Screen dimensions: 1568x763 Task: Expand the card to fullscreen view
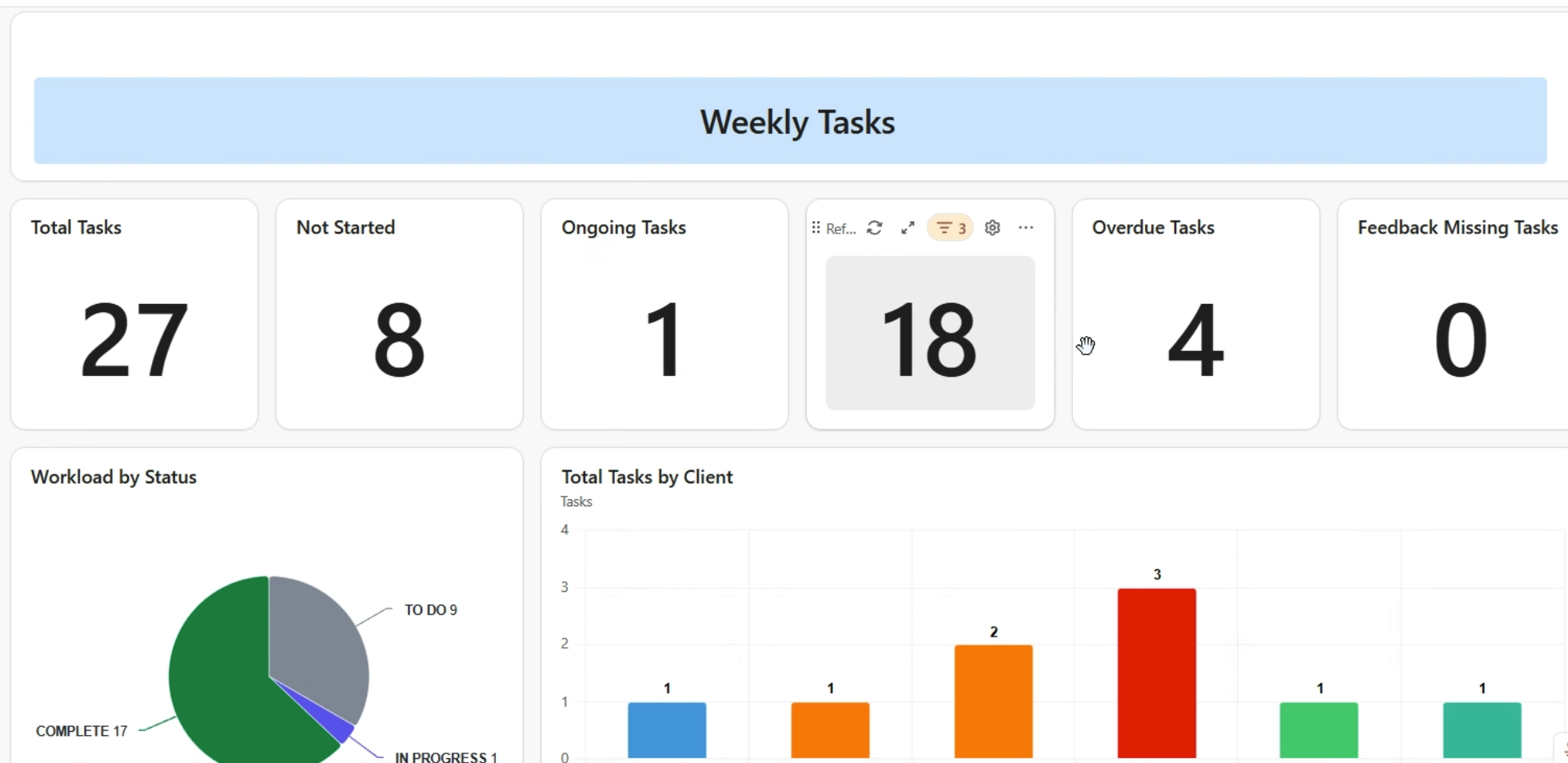point(908,228)
